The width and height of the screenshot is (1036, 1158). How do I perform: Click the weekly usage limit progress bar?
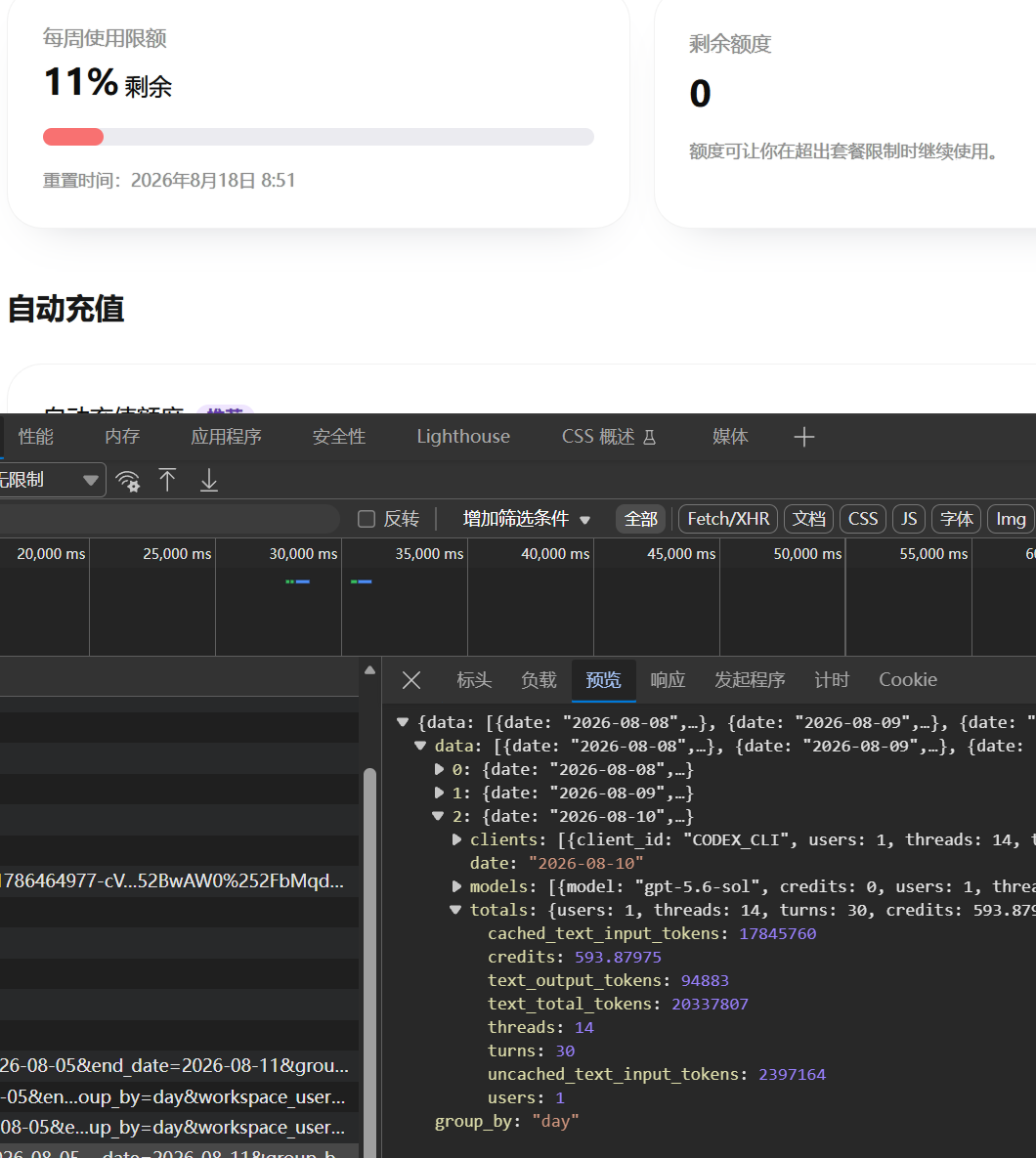point(319,137)
